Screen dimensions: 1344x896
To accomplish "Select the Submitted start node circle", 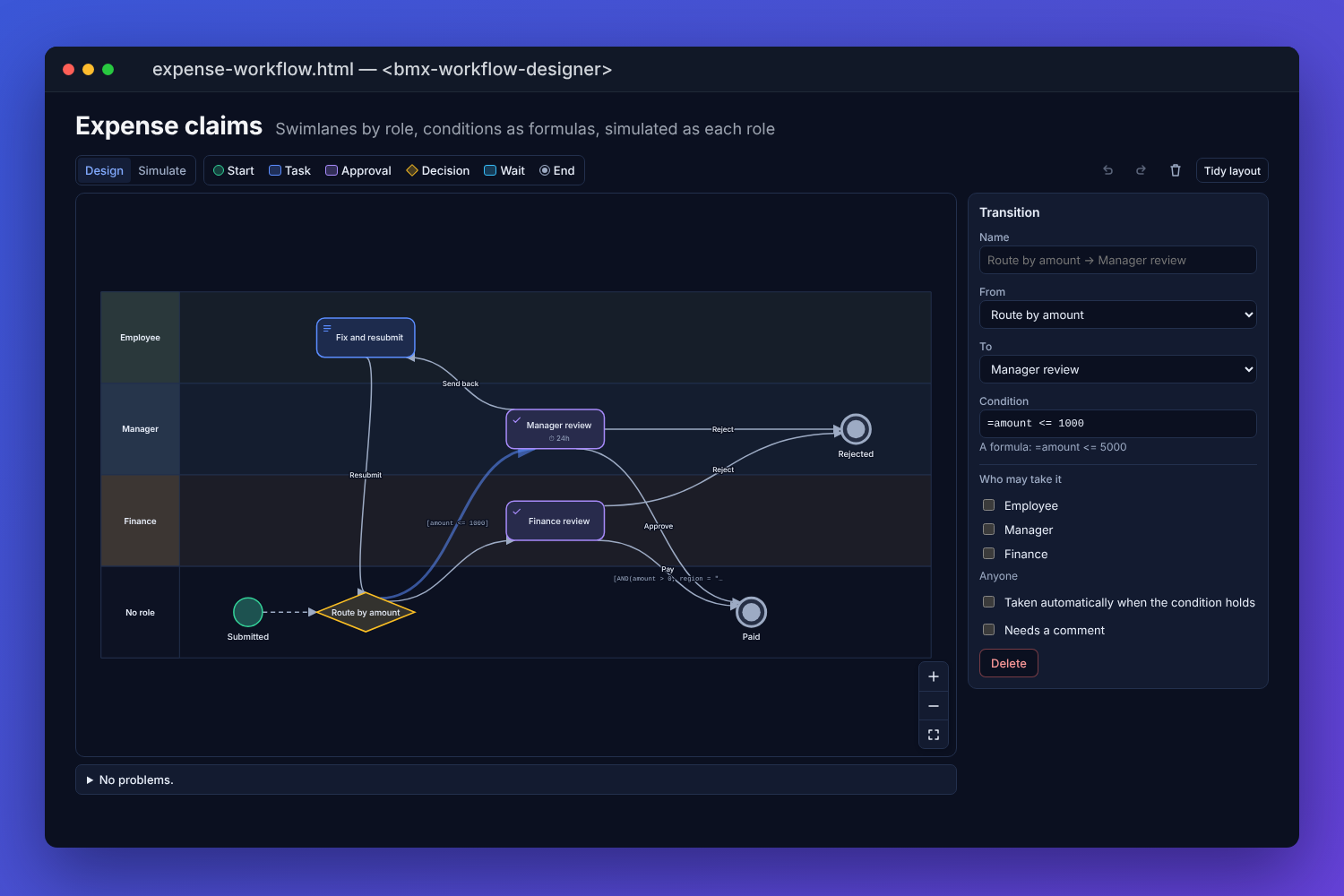I will click(x=248, y=612).
